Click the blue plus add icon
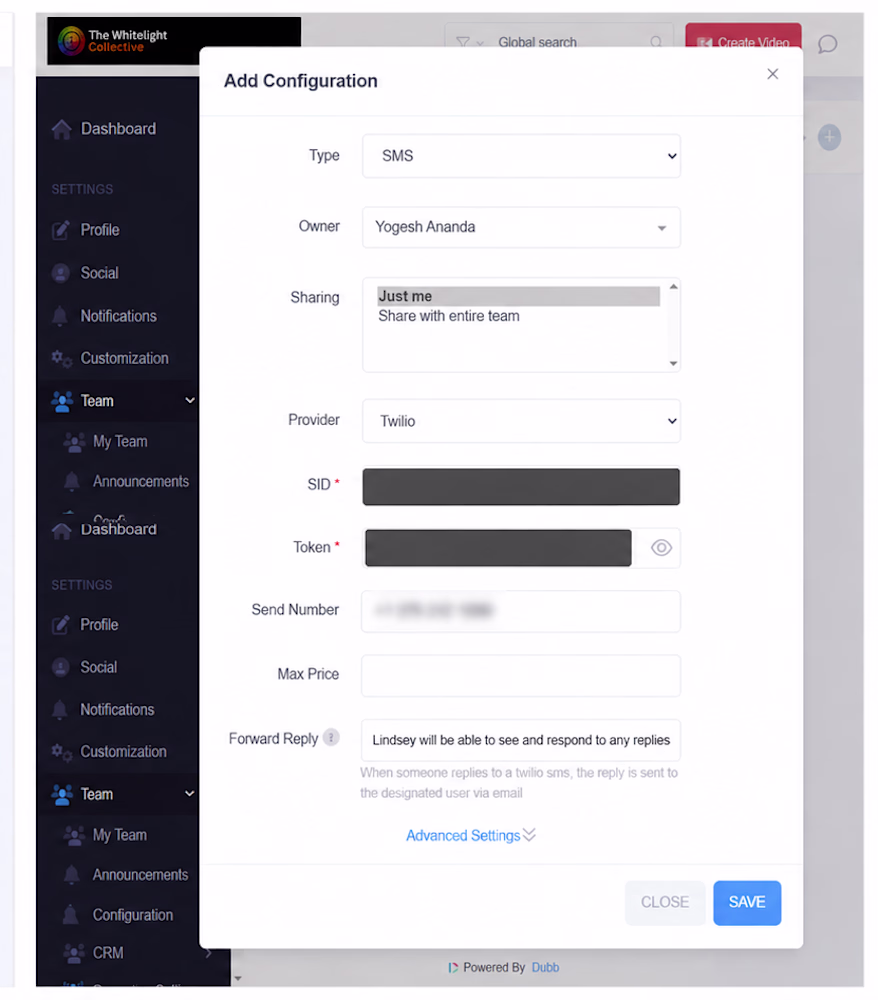The width and height of the screenshot is (878, 1000). point(829,137)
